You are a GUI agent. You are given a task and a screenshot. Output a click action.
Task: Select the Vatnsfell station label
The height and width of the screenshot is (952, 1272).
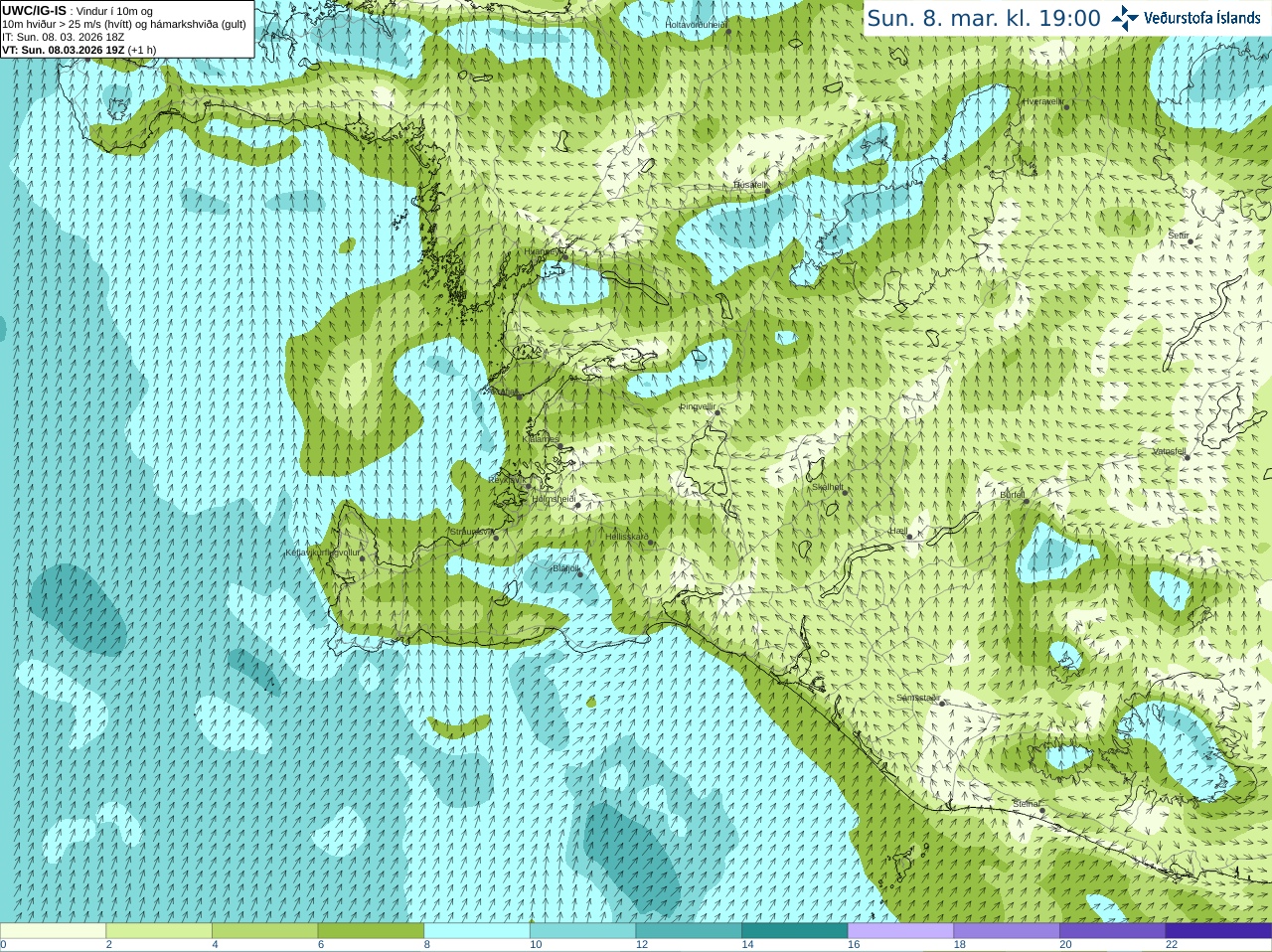click(x=1169, y=451)
